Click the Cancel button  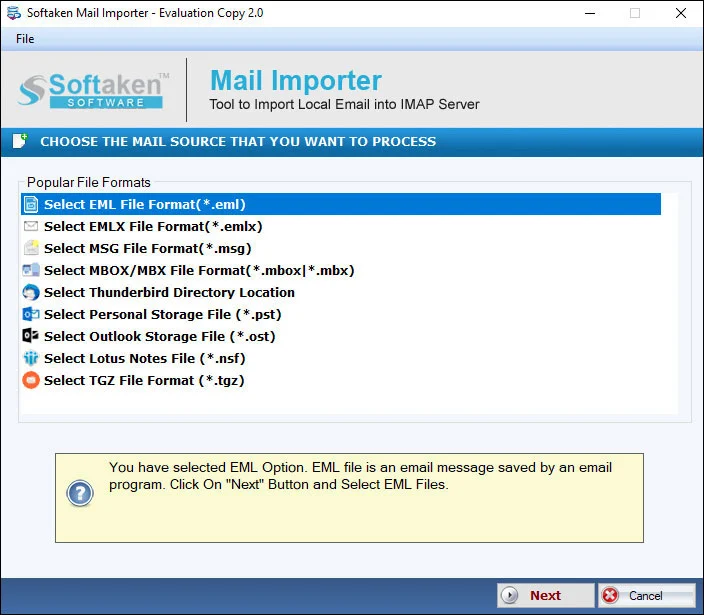(647, 595)
